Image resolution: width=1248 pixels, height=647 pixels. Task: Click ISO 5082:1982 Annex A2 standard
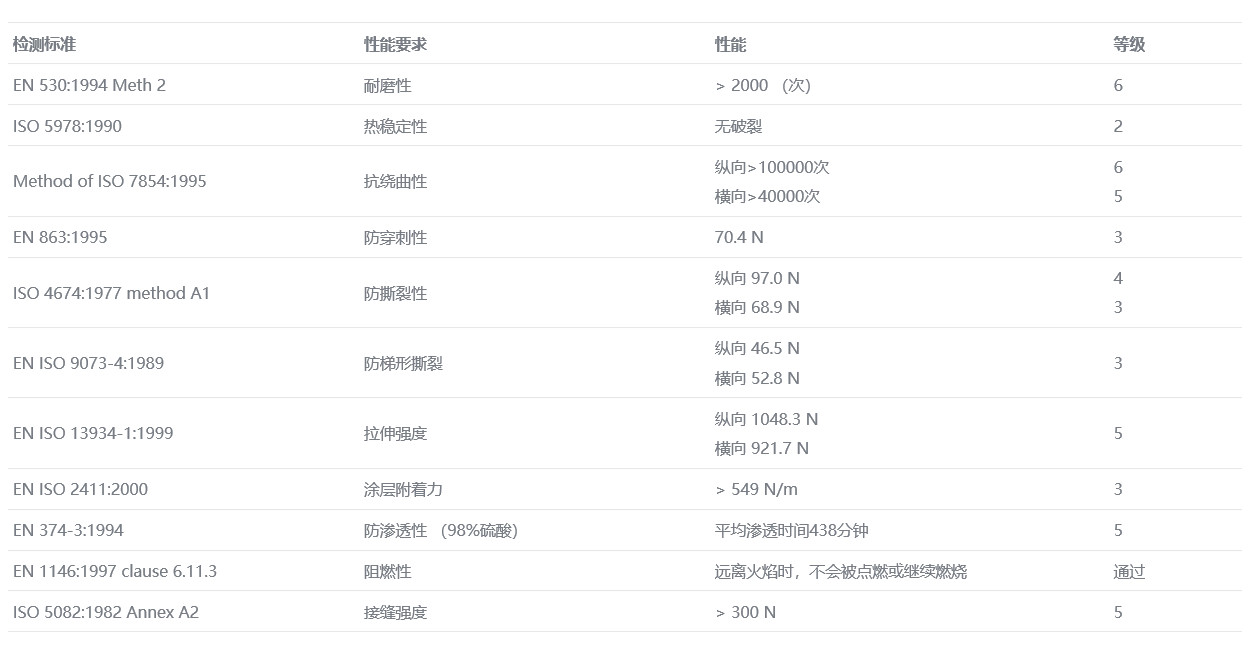point(106,612)
